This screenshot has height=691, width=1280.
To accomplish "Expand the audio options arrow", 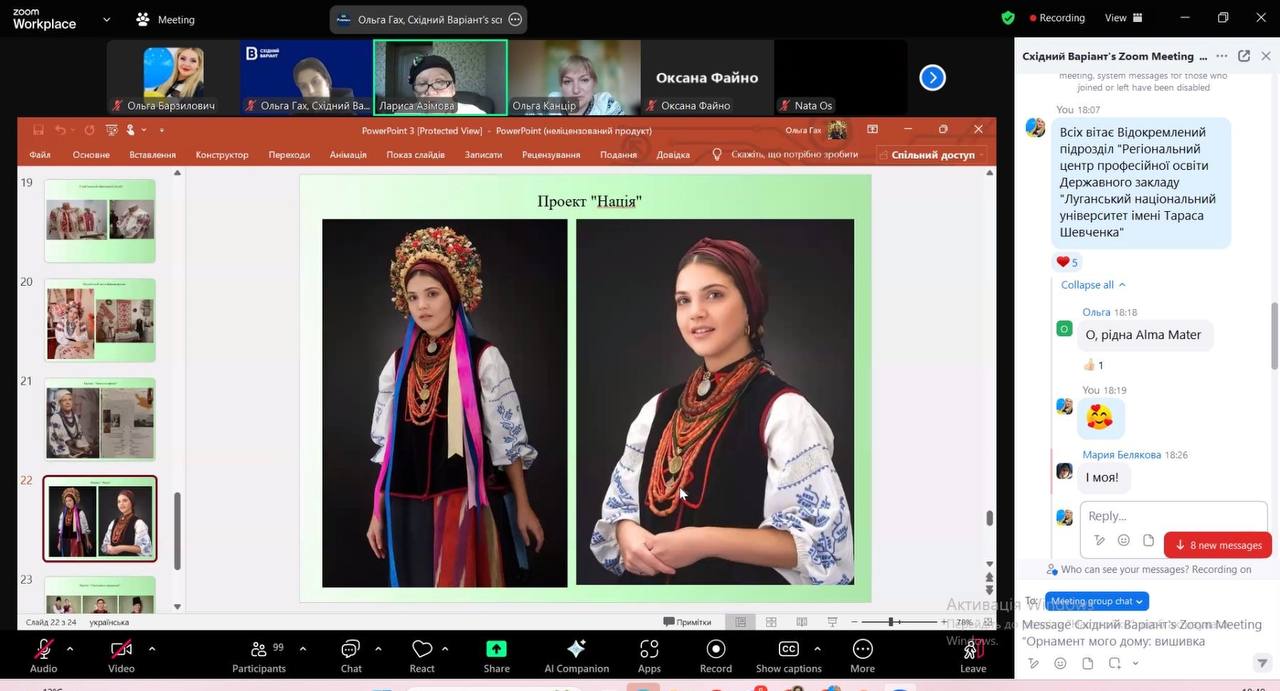I will [70, 648].
